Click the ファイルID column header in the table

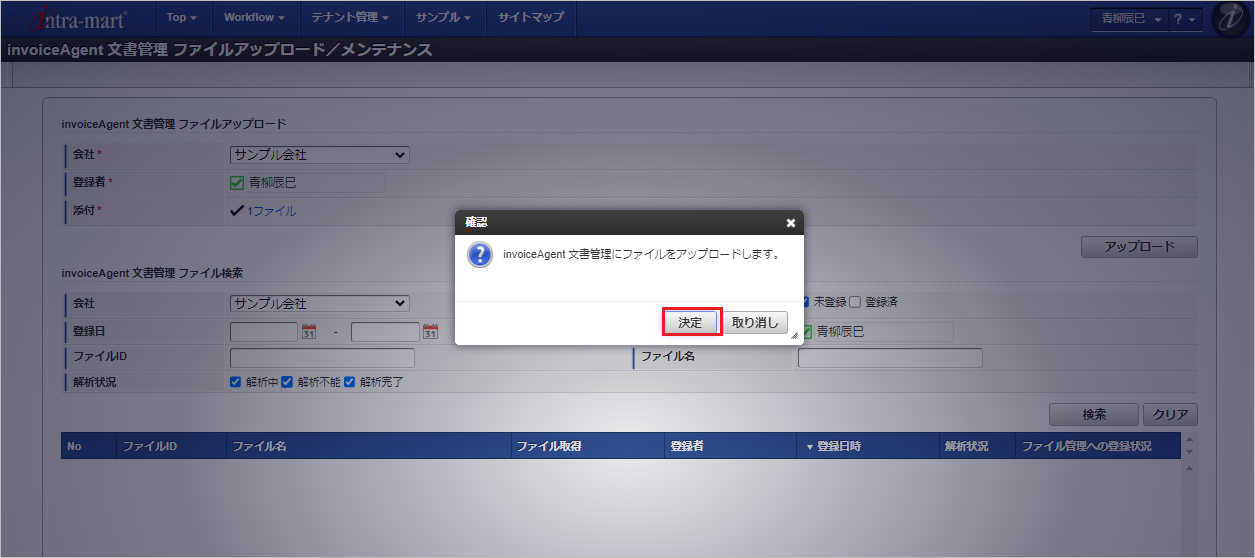171,446
